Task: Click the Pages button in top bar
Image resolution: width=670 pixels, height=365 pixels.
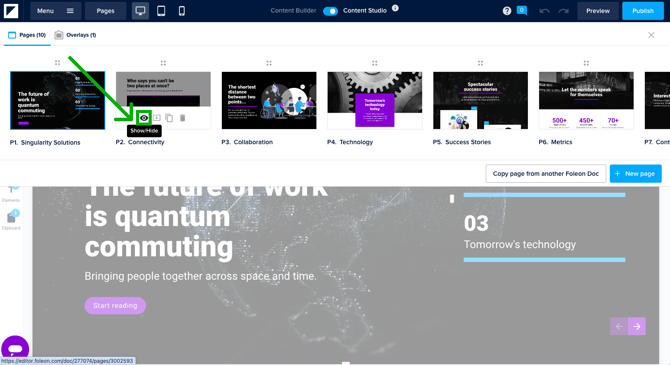Action: tap(106, 11)
